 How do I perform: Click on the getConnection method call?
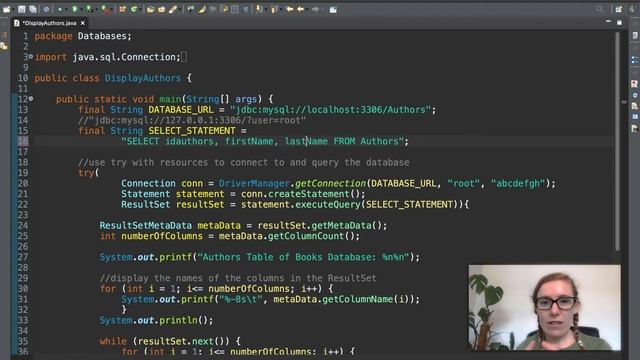[x=330, y=183]
